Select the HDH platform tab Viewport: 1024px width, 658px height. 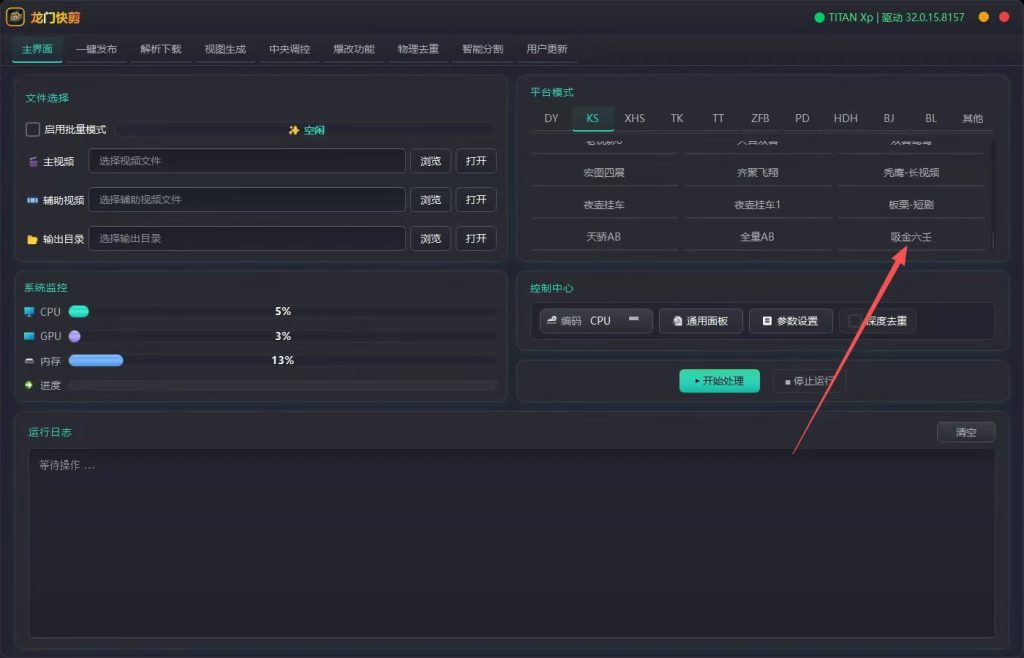pos(845,118)
